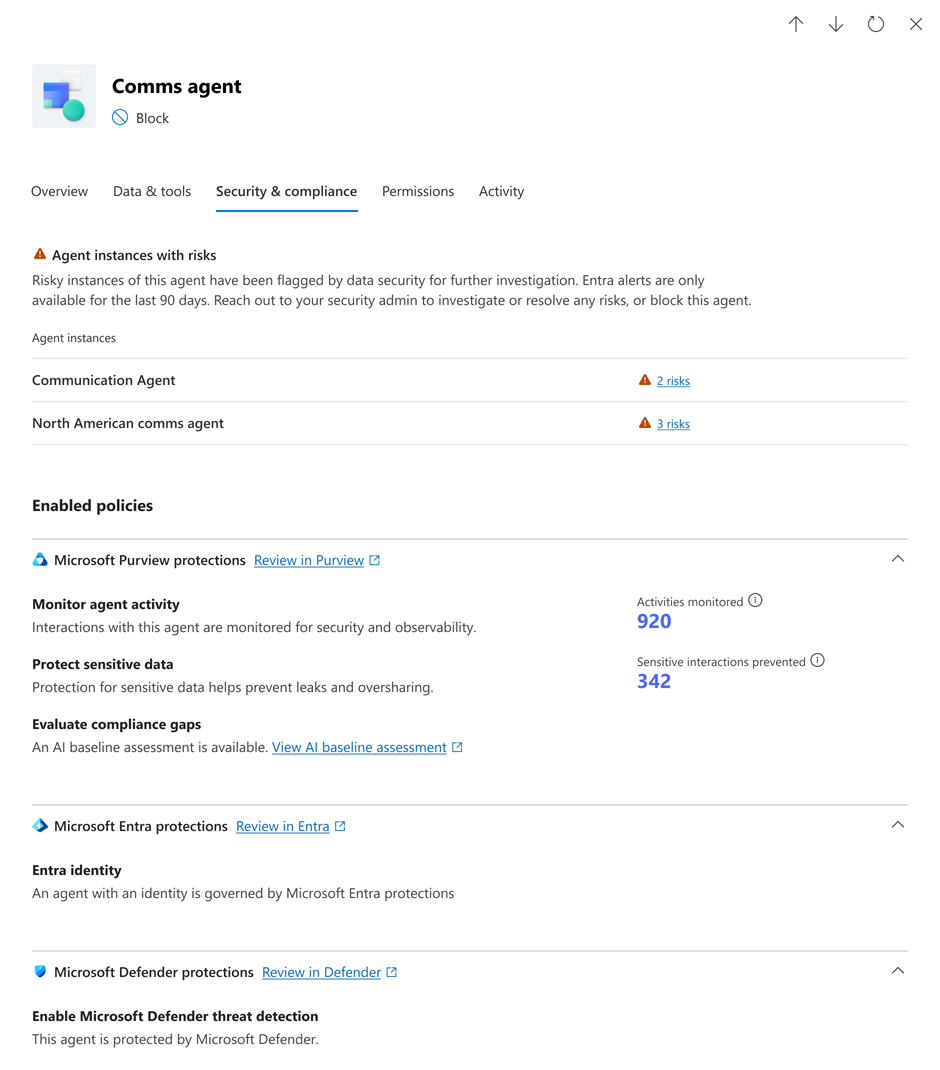Click the Microsoft Defender shield icon
This screenshot has width=940, height=1070.
(40, 972)
